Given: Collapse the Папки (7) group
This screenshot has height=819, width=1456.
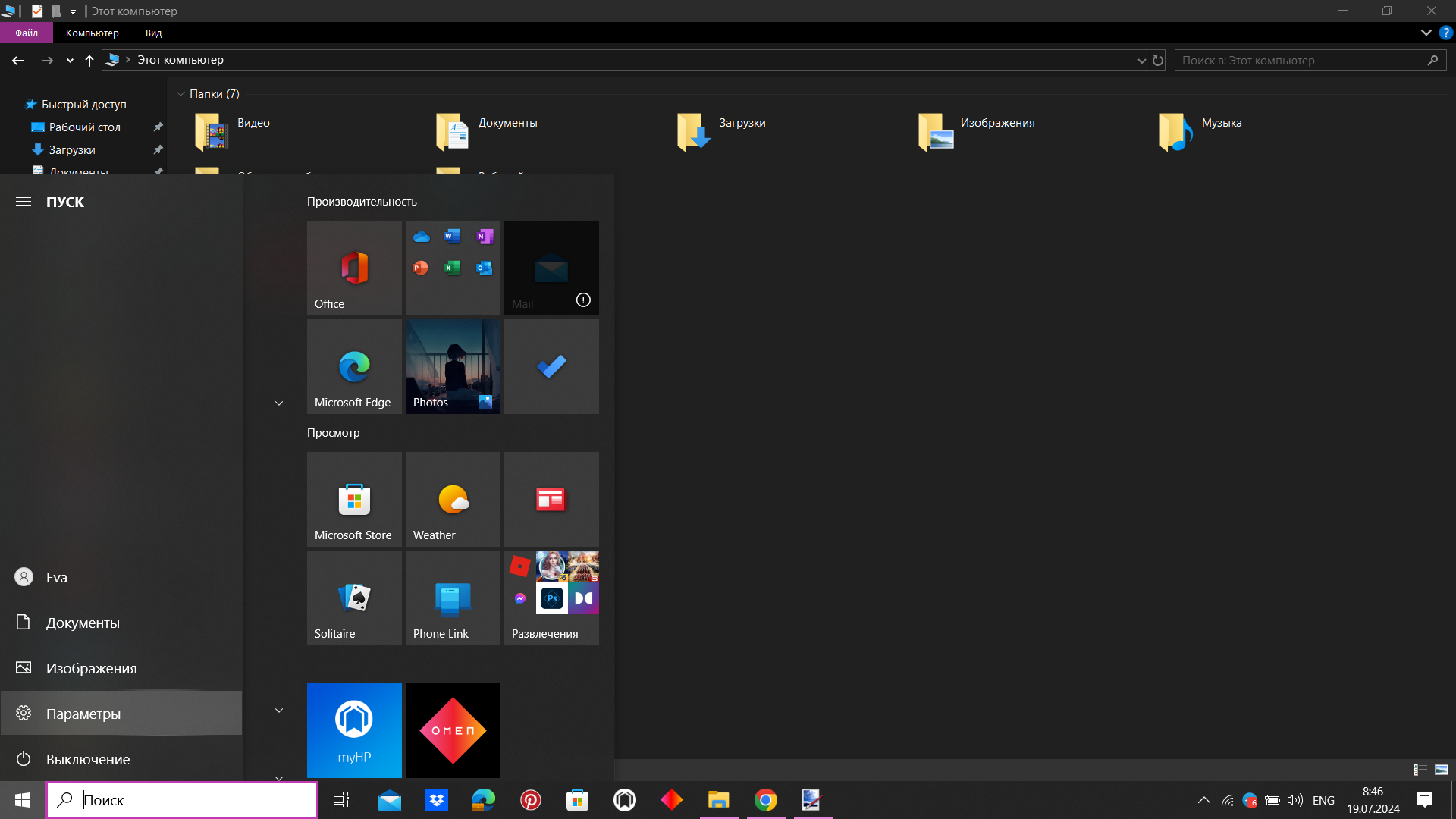Looking at the screenshot, I should click(x=180, y=94).
